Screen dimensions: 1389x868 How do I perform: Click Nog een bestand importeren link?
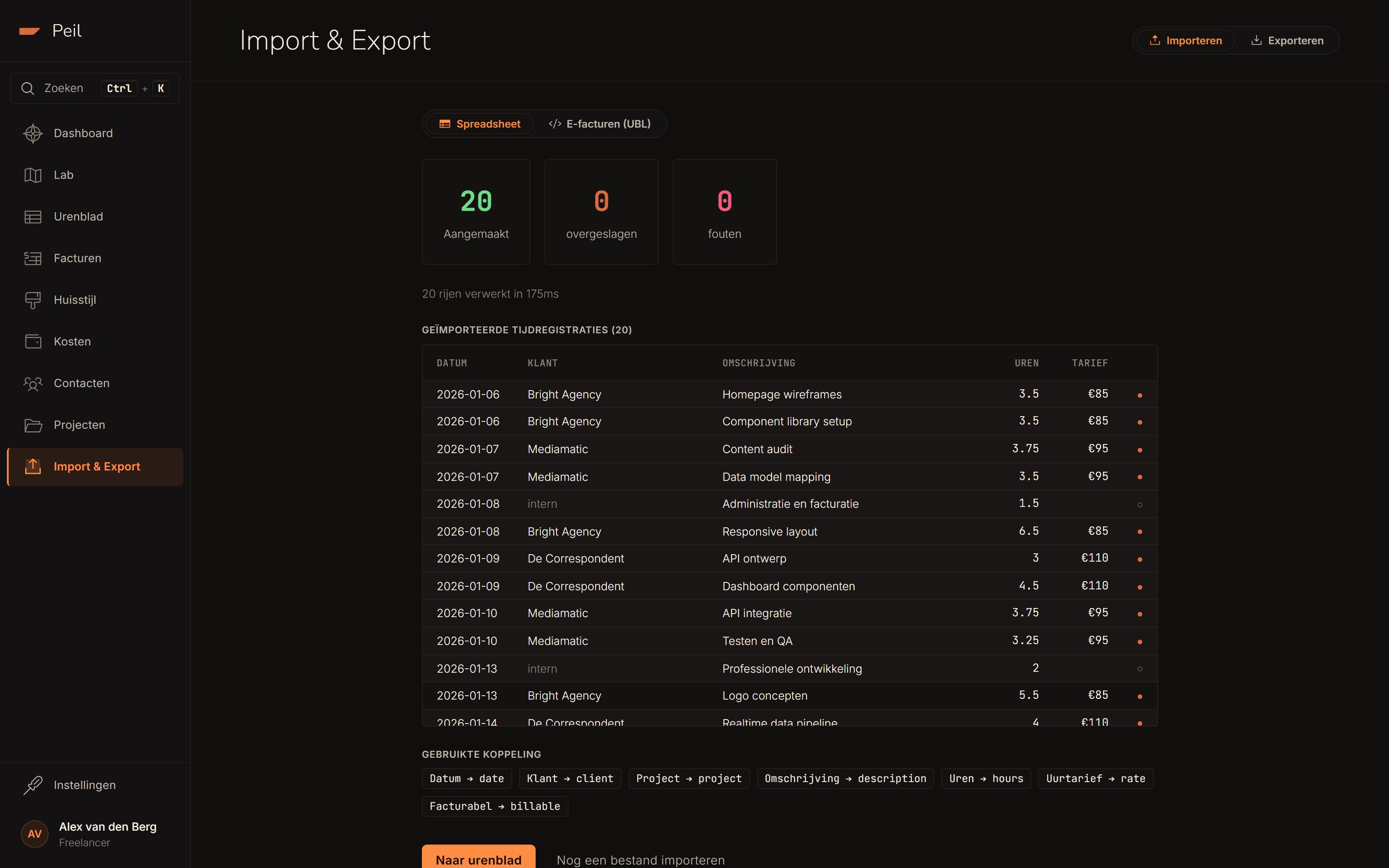click(x=641, y=860)
